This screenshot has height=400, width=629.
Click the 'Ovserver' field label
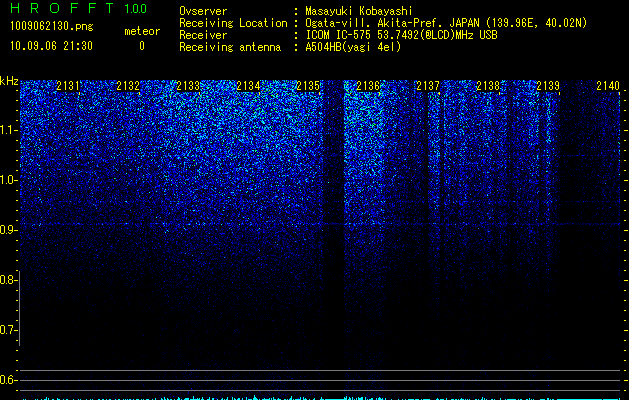203,11
